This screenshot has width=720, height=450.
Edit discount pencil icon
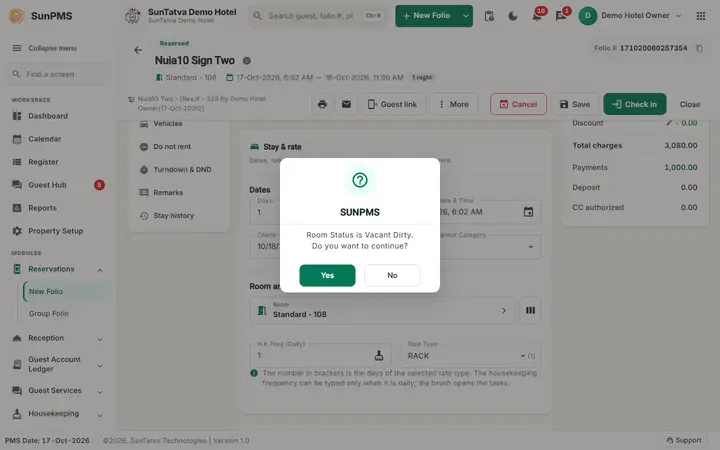click(x=669, y=123)
